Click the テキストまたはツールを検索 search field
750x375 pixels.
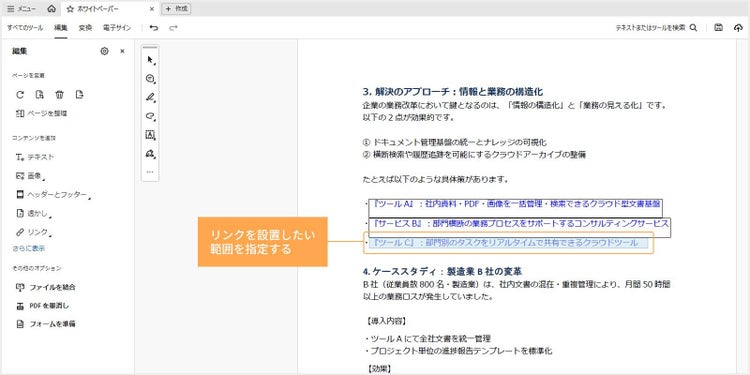point(656,28)
